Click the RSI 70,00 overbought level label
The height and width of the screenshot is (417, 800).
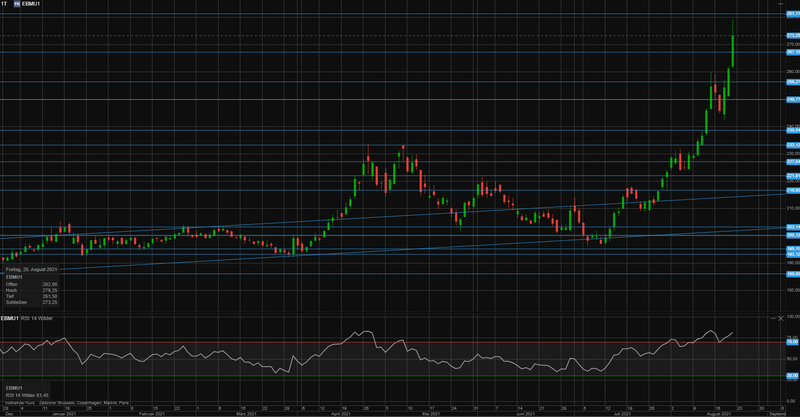point(791,342)
